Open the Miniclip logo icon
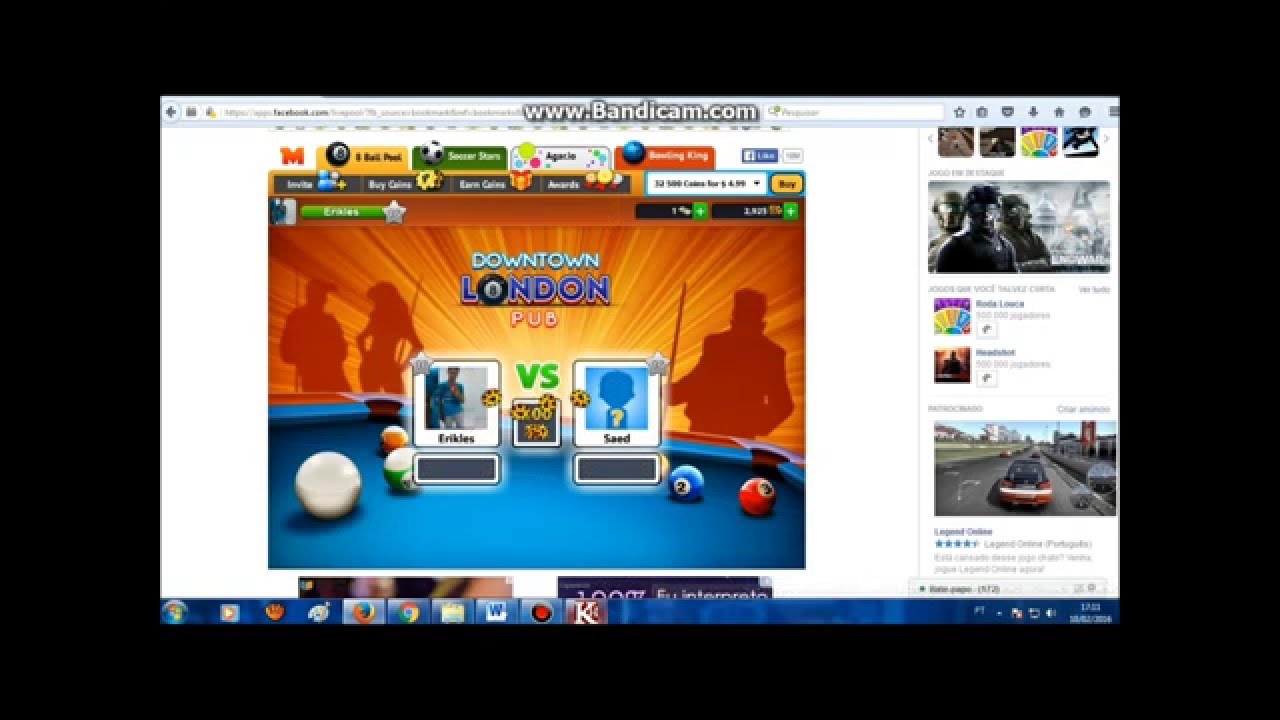The image size is (1280, 720). [x=292, y=156]
